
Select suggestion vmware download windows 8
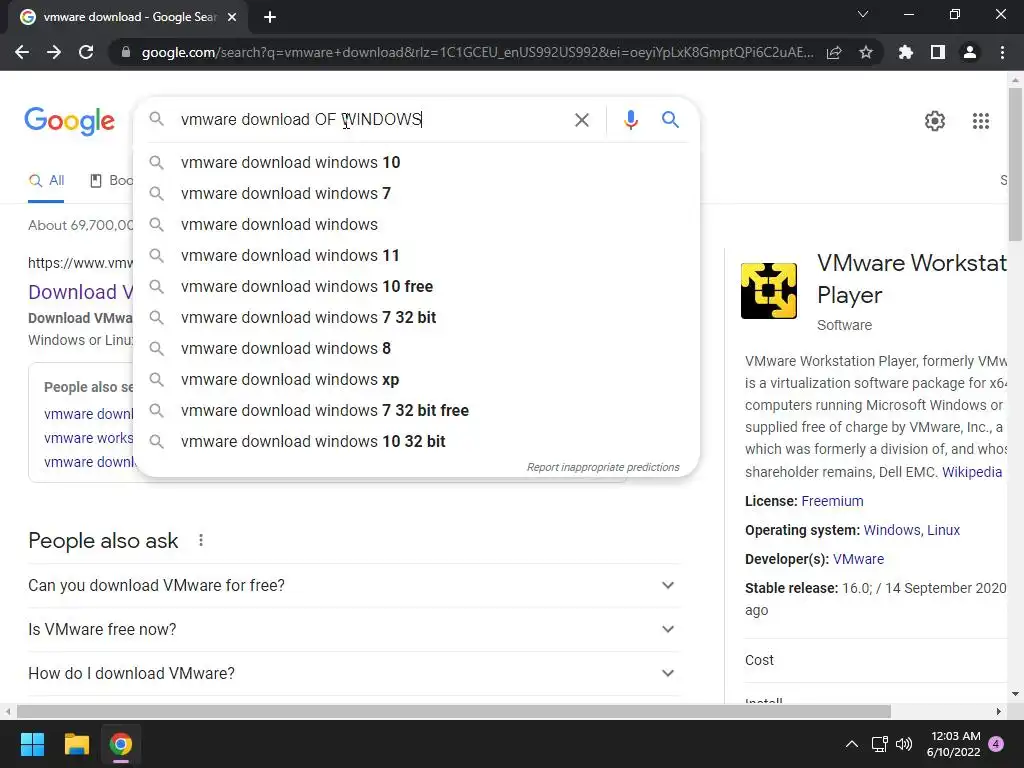(x=416, y=348)
